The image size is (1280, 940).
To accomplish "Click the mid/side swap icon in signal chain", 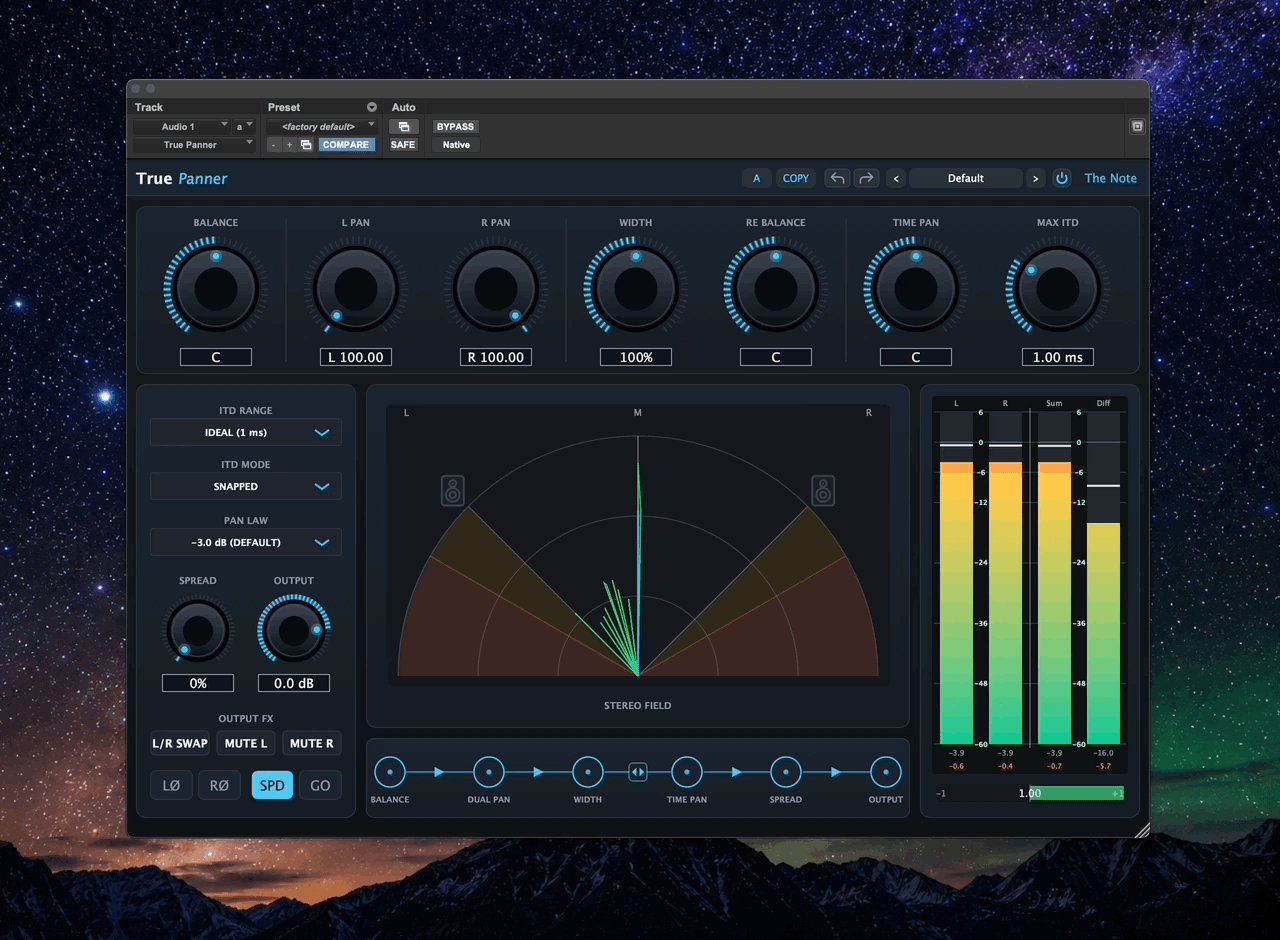I will [x=638, y=772].
